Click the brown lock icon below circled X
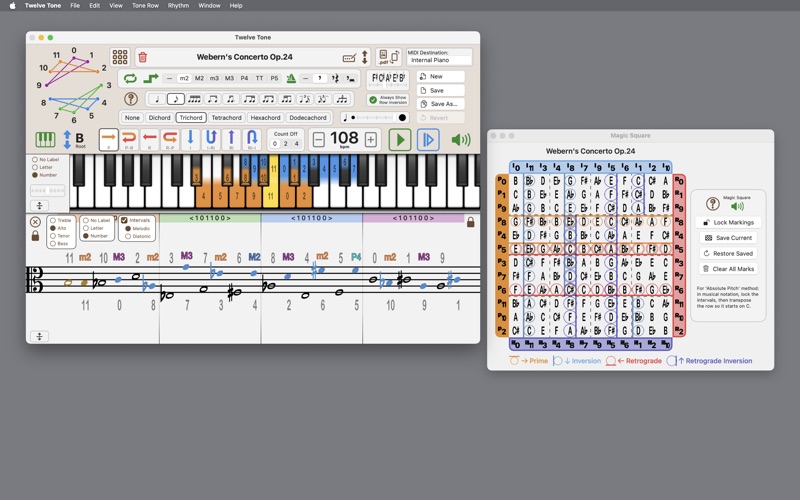The width and height of the screenshot is (800, 500). [35, 236]
